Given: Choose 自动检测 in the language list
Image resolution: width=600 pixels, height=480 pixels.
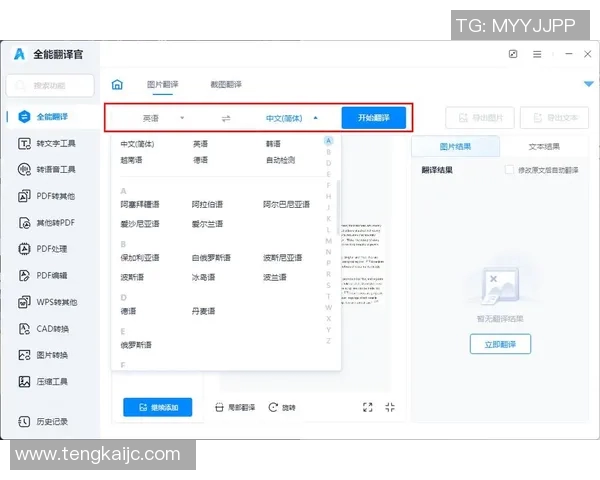Looking at the screenshot, I should [x=280, y=160].
